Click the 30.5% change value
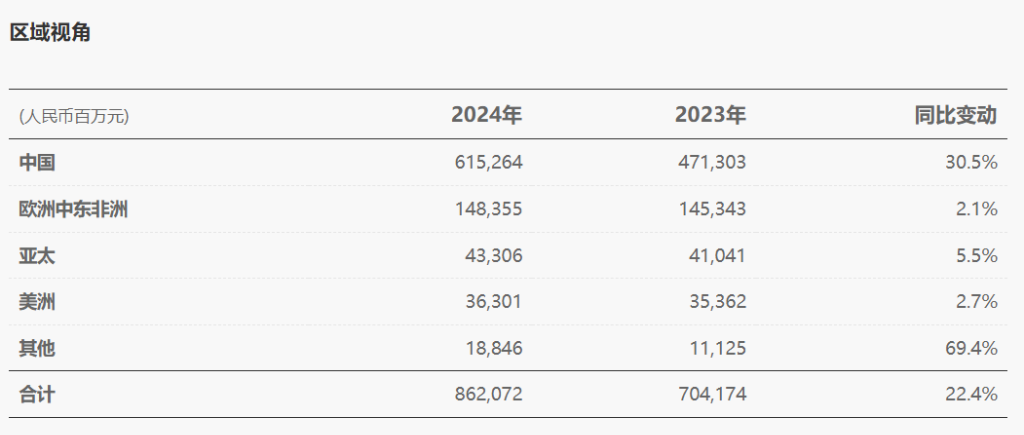Viewport: 1024px width, 435px height. coord(971,162)
